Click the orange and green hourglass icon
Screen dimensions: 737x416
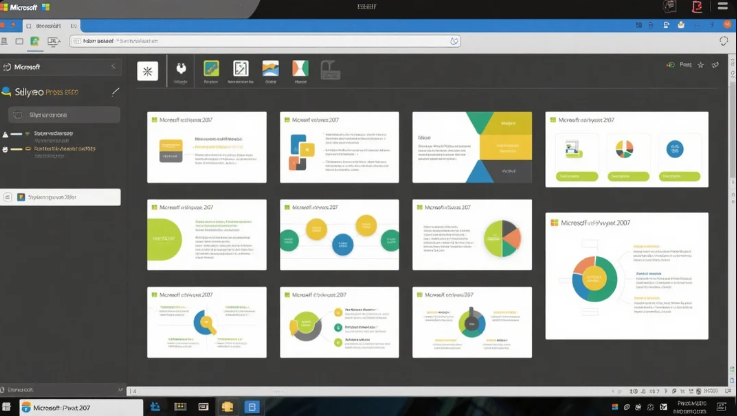click(x=300, y=68)
